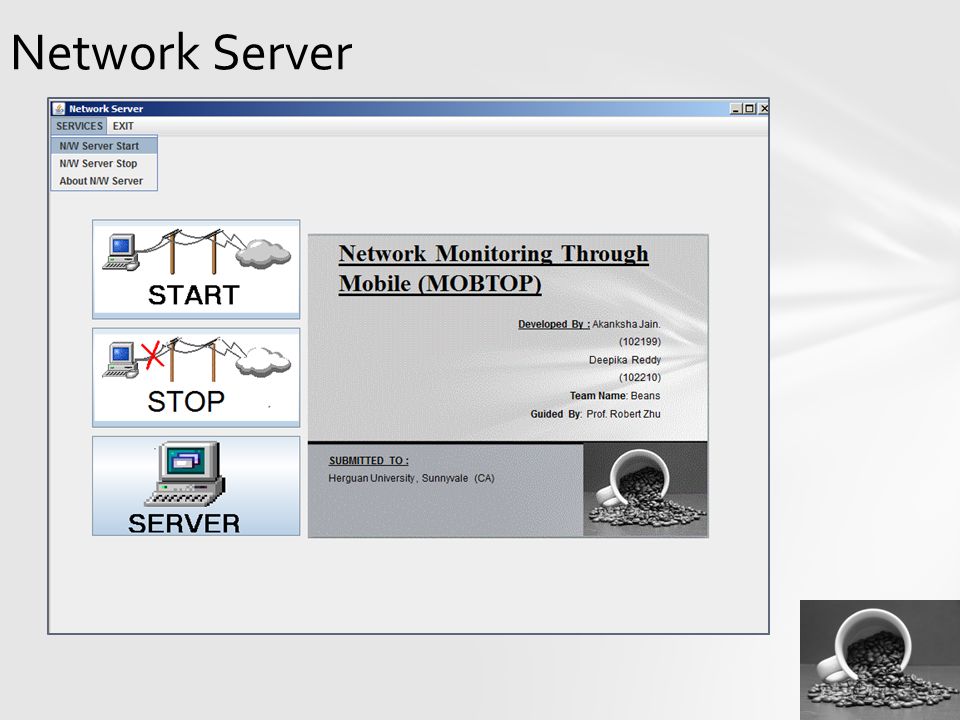
Task: Click the Java icon in title bar
Action: point(59,108)
